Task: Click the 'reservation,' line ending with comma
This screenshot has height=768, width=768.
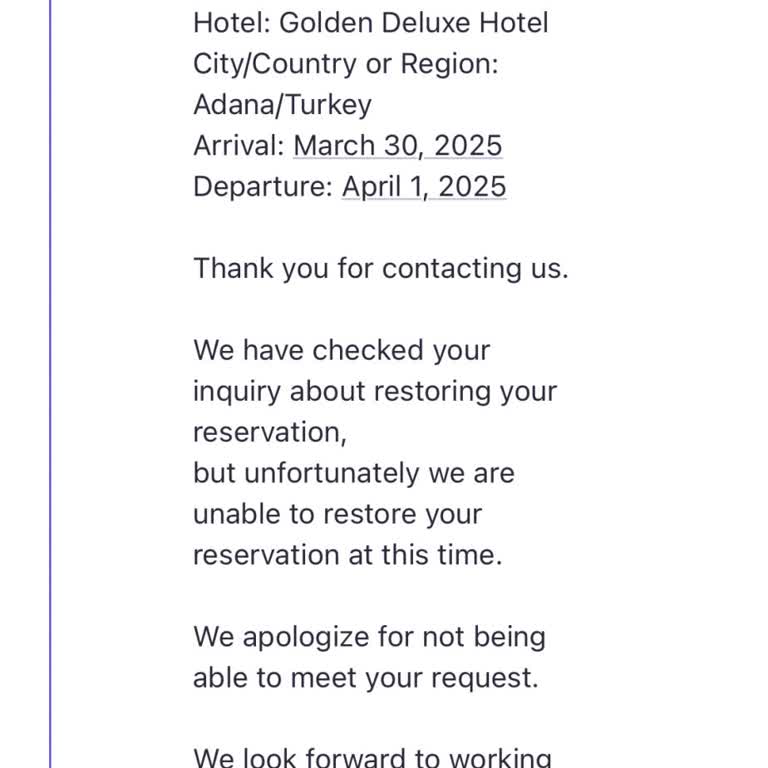Action: pos(269,433)
